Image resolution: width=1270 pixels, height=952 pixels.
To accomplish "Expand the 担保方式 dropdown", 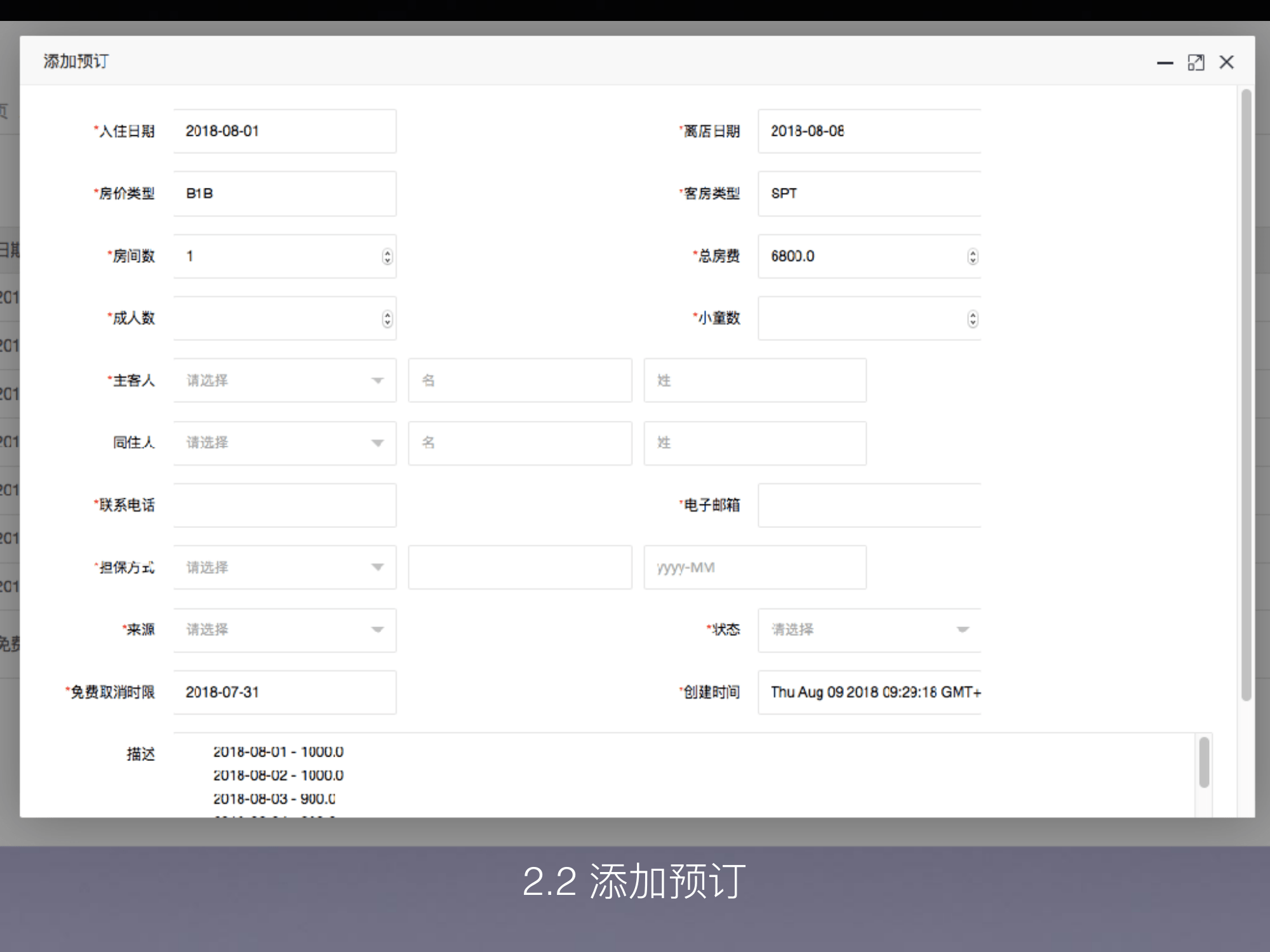I will coord(284,567).
